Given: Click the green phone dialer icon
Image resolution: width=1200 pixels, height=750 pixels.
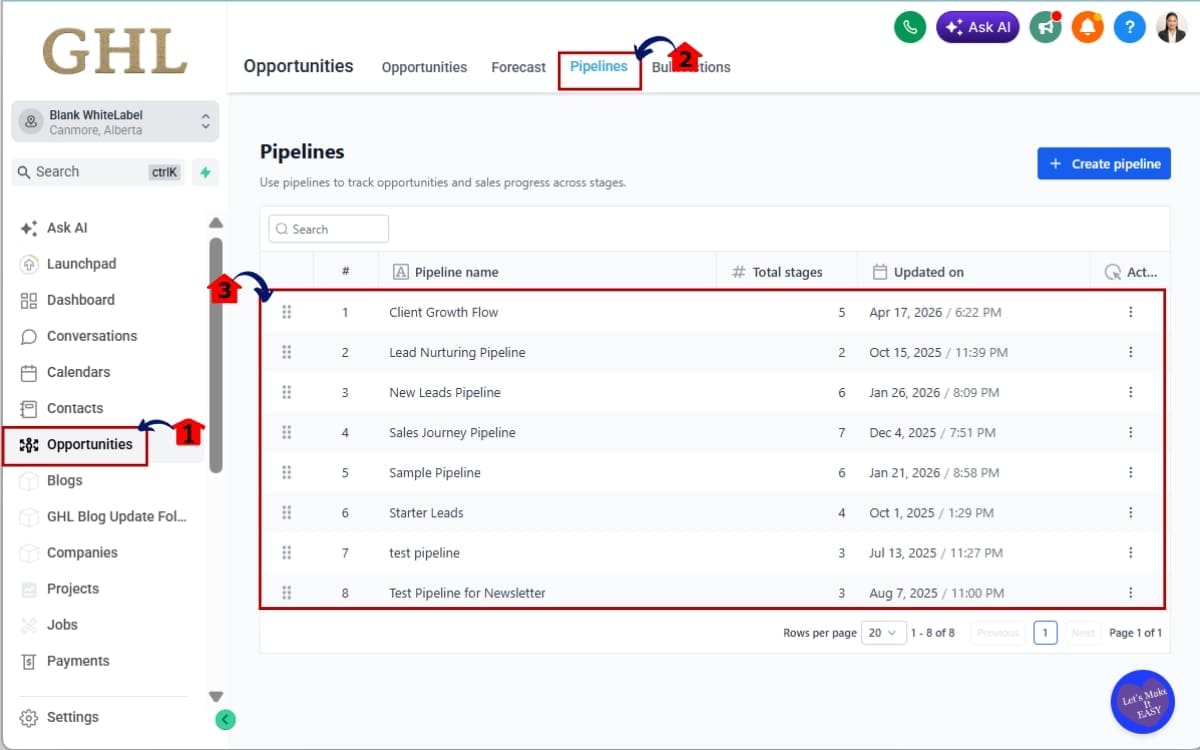Looking at the screenshot, I should pos(909,27).
